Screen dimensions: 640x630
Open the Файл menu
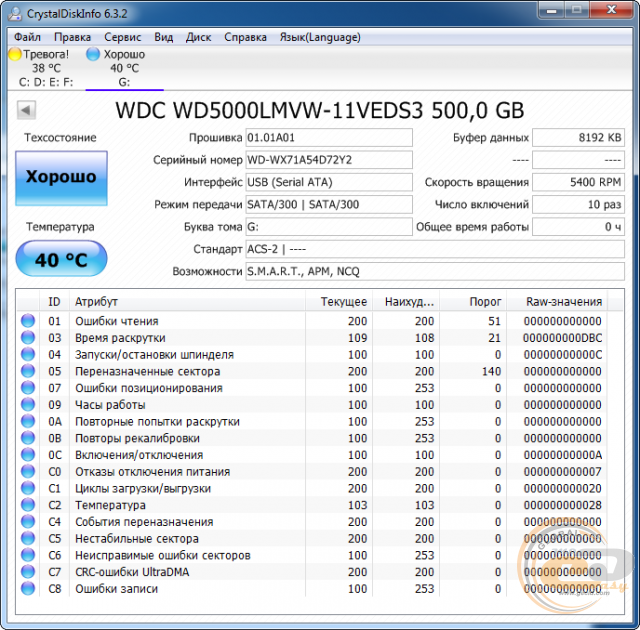pyautogui.click(x=27, y=37)
